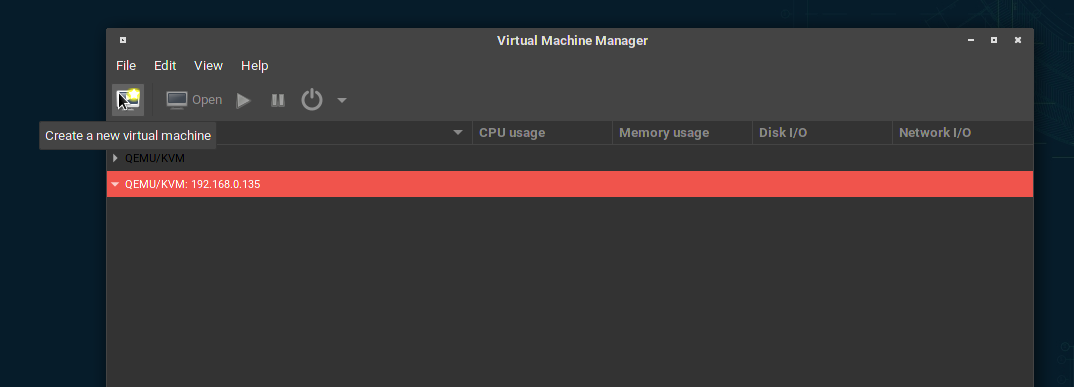Open the Edit menu
The height and width of the screenshot is (387, 1074).
point(165,66)
